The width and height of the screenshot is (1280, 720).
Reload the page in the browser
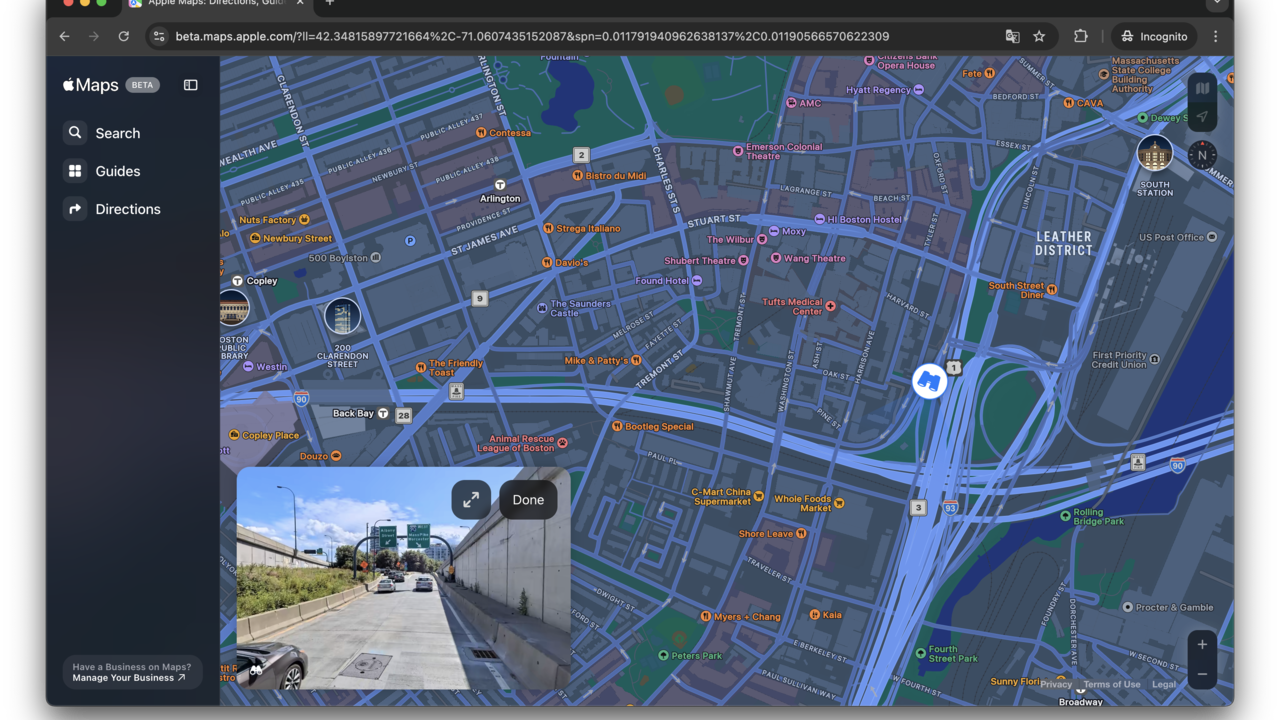coord(123,36)
